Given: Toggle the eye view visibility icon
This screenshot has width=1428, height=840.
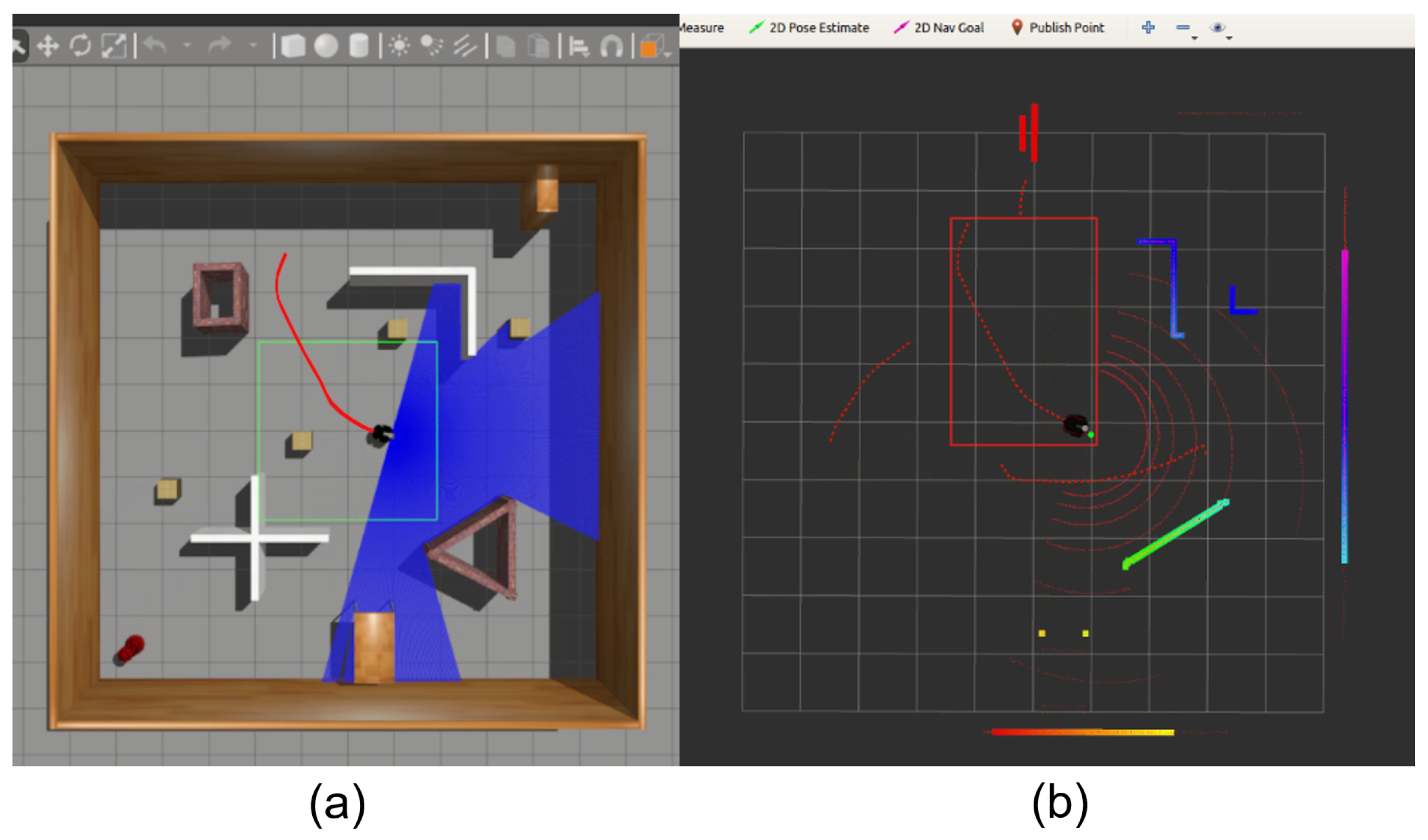Looking at the screenshot, I should pyautogui.click(x=1217, y=27).
